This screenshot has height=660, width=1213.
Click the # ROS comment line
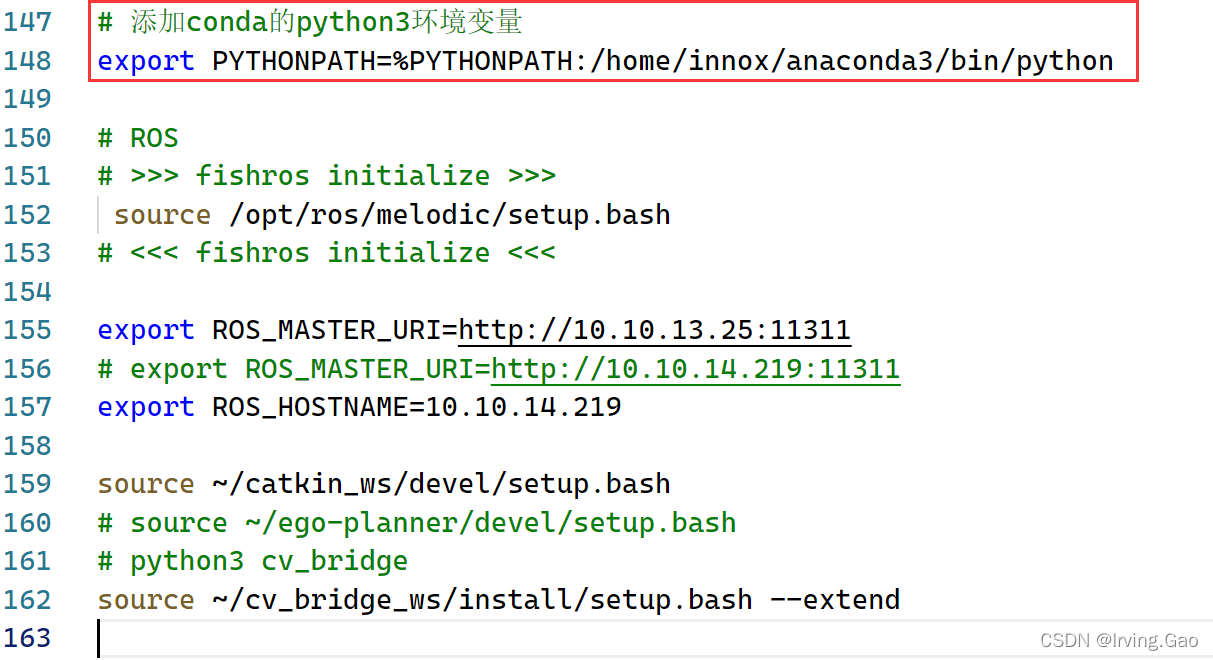[x=137, y=137]
